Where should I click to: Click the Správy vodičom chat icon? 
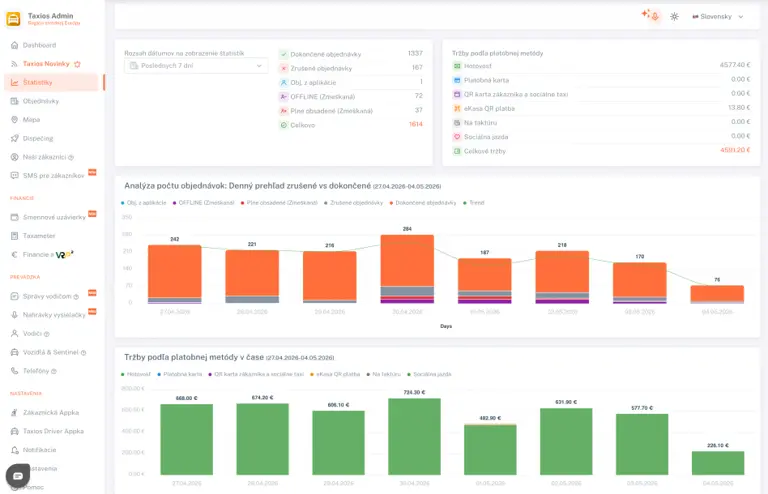[x=14, y=296]
